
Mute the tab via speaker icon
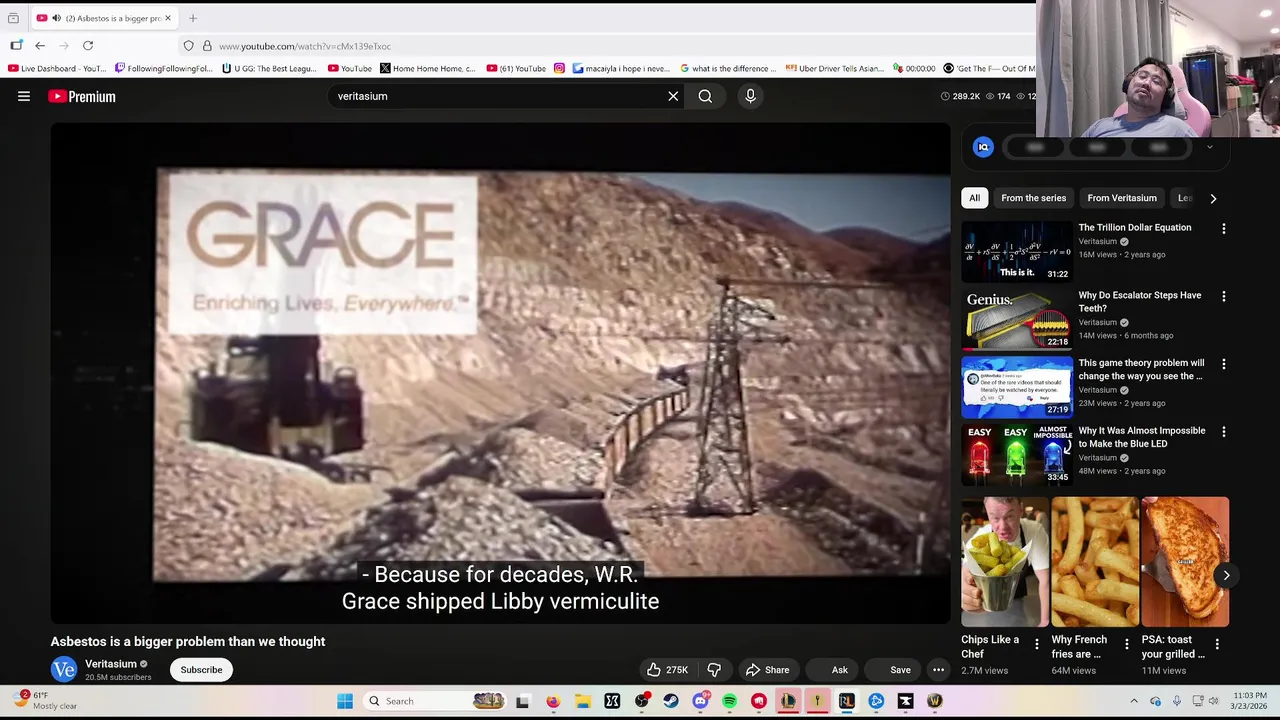(x=56, y=18)
